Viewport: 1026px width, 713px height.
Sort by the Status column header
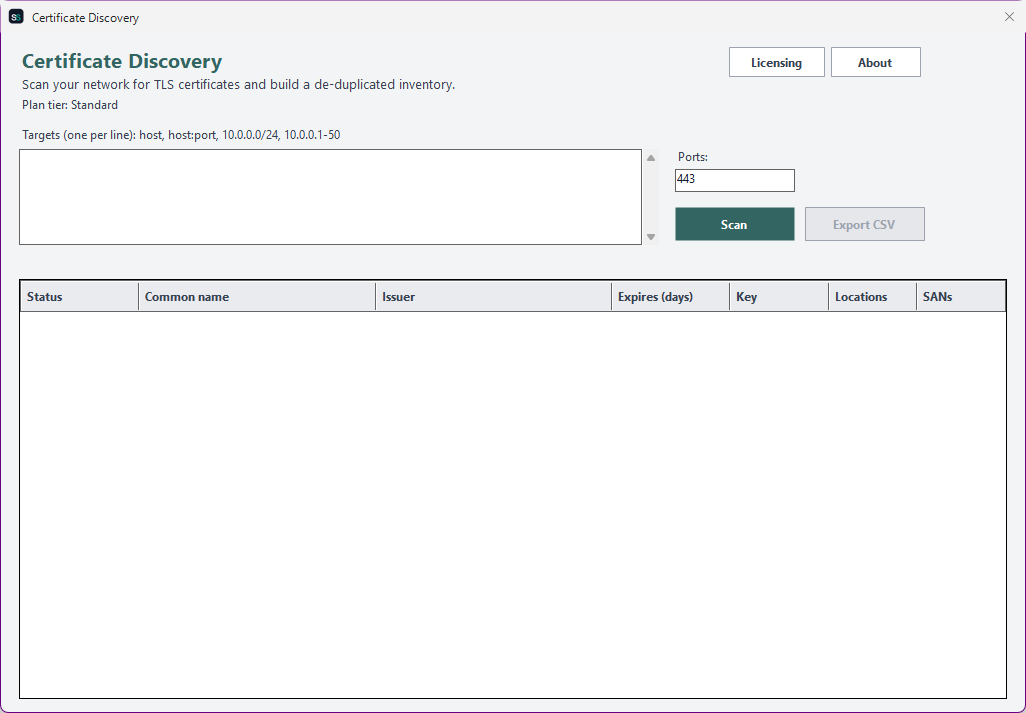79,297
